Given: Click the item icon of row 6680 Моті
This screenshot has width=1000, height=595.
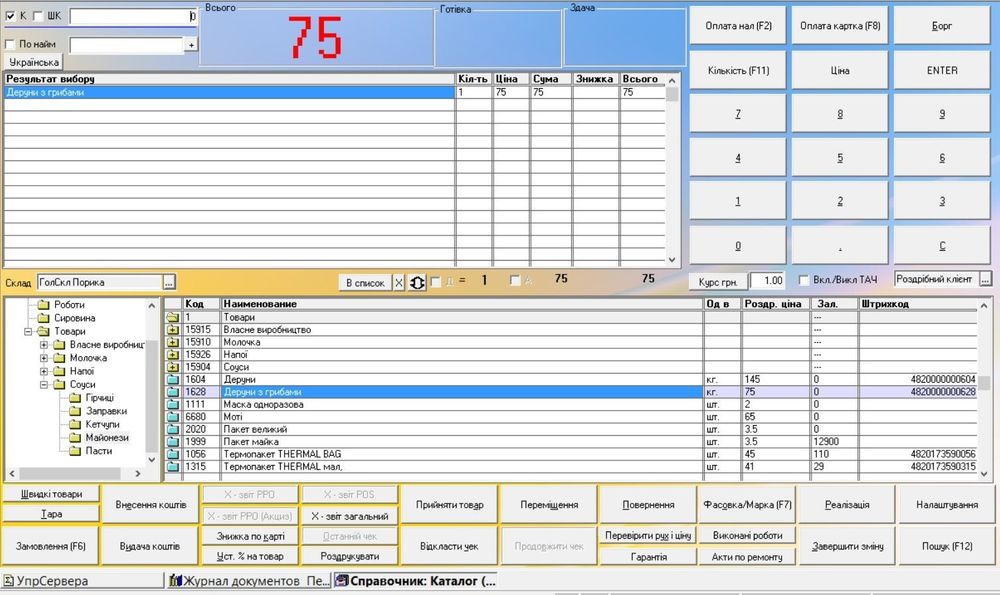Looking at the screenshot, I should (173, 416).
